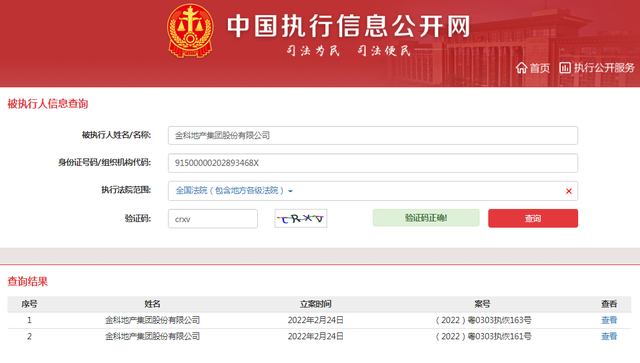Click the site title 中国执行信息公开网

349,26
